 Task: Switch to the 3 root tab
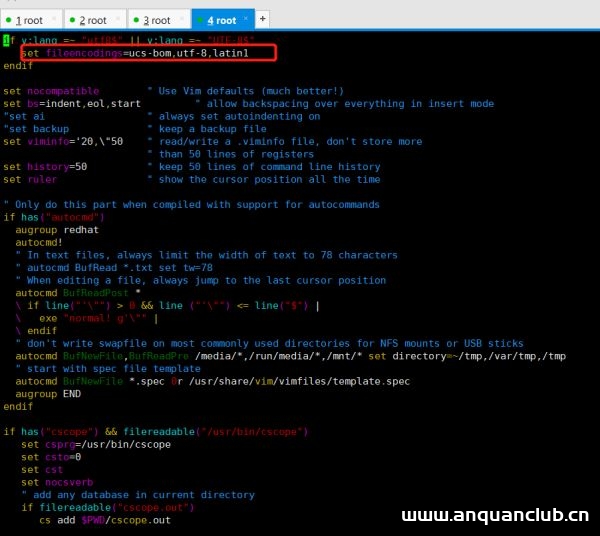(156, 20)
